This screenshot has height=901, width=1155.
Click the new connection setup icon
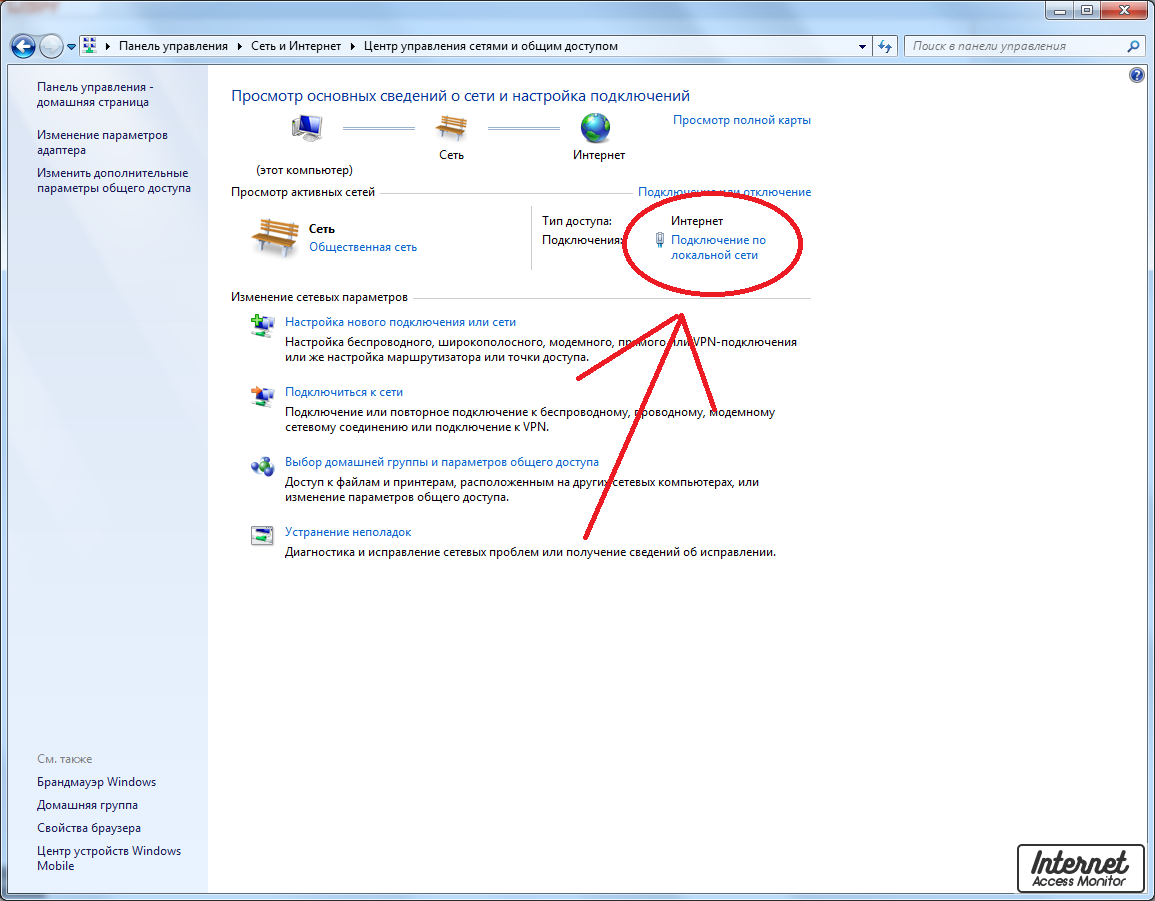click(x=261, y=325)
